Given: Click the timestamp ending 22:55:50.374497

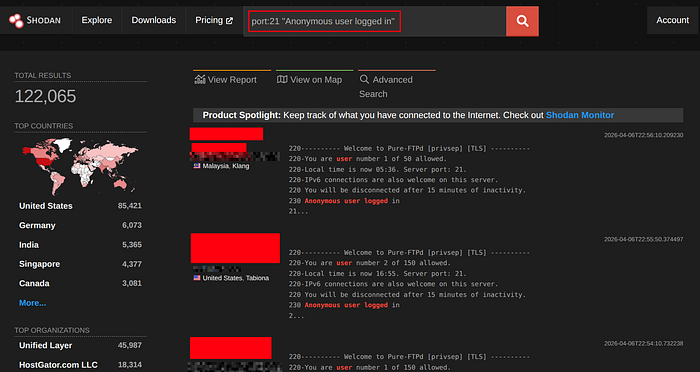Looking at the screenshot, I should [x=643, y=239].
